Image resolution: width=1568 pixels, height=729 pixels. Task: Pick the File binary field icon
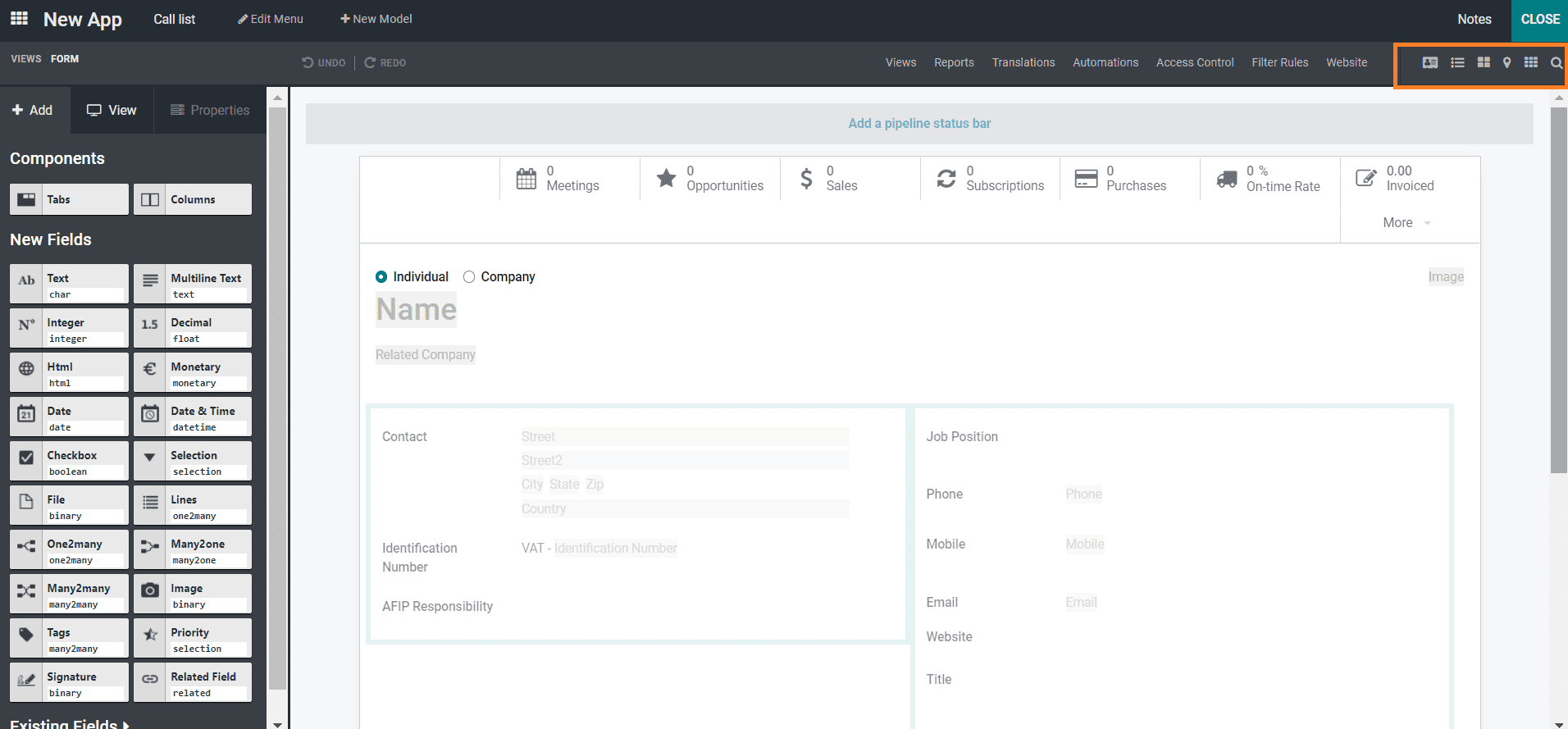[26, 502]
